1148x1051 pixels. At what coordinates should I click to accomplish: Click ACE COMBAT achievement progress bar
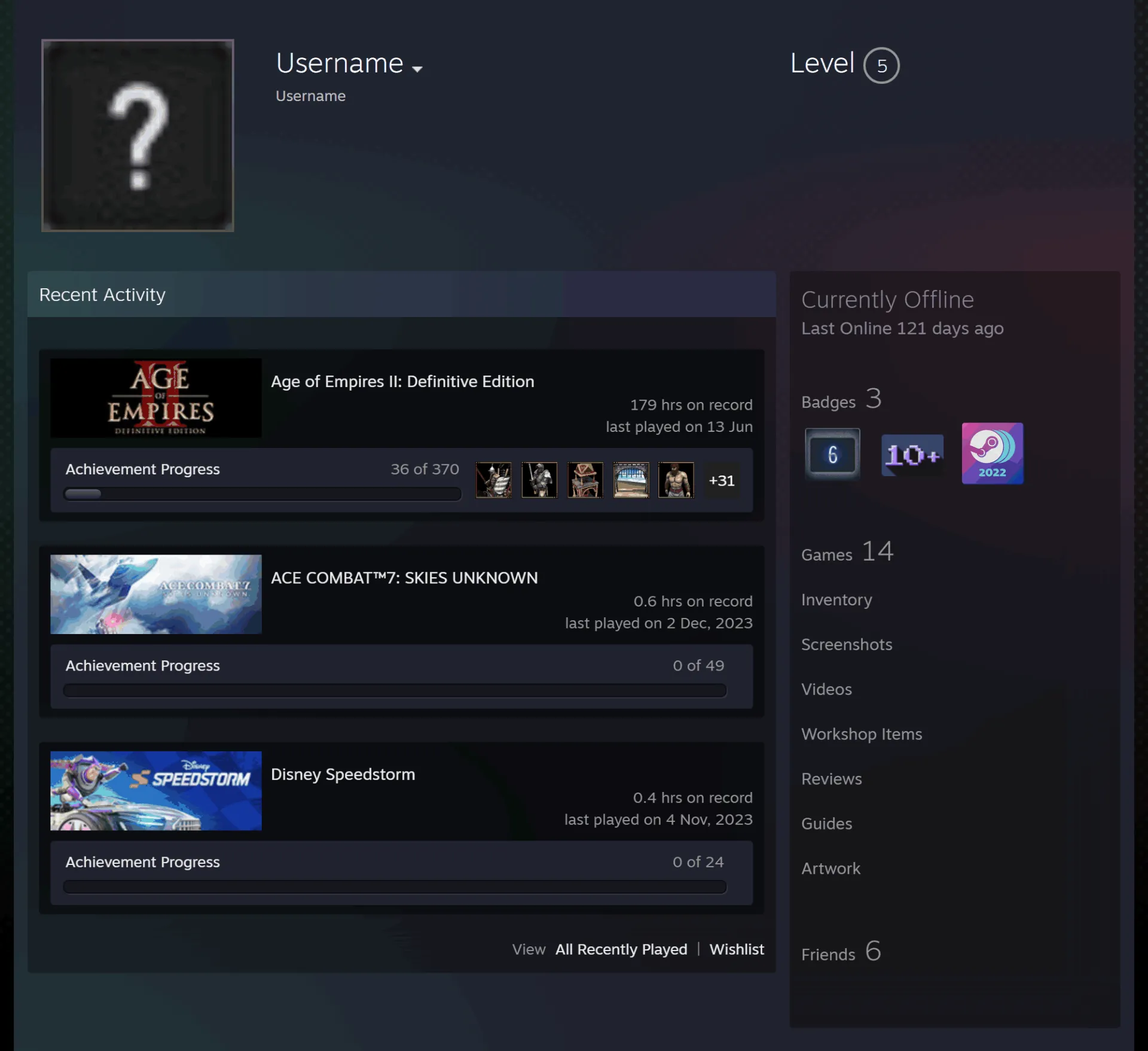395,690
